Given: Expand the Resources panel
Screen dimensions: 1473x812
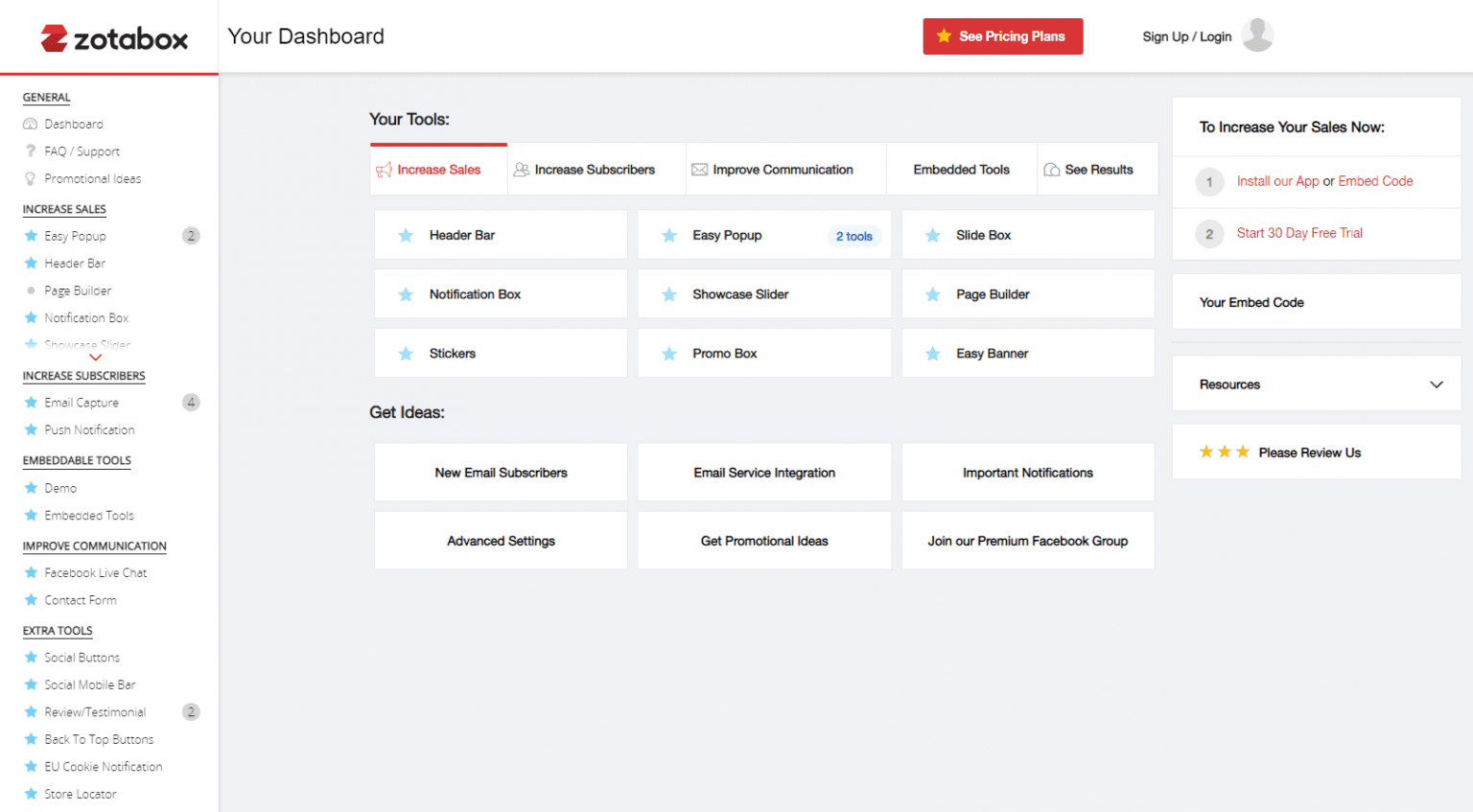Looking at the screenshot, I should tap(1436, 384).
